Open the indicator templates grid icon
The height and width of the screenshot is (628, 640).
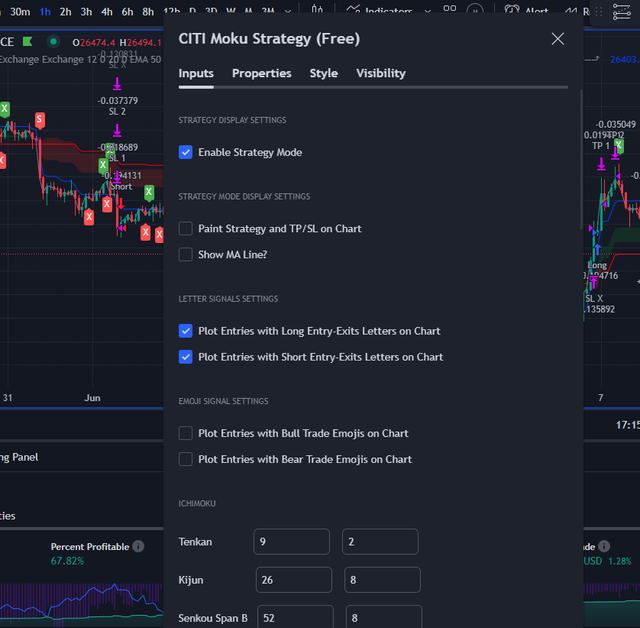coord(450,9)
